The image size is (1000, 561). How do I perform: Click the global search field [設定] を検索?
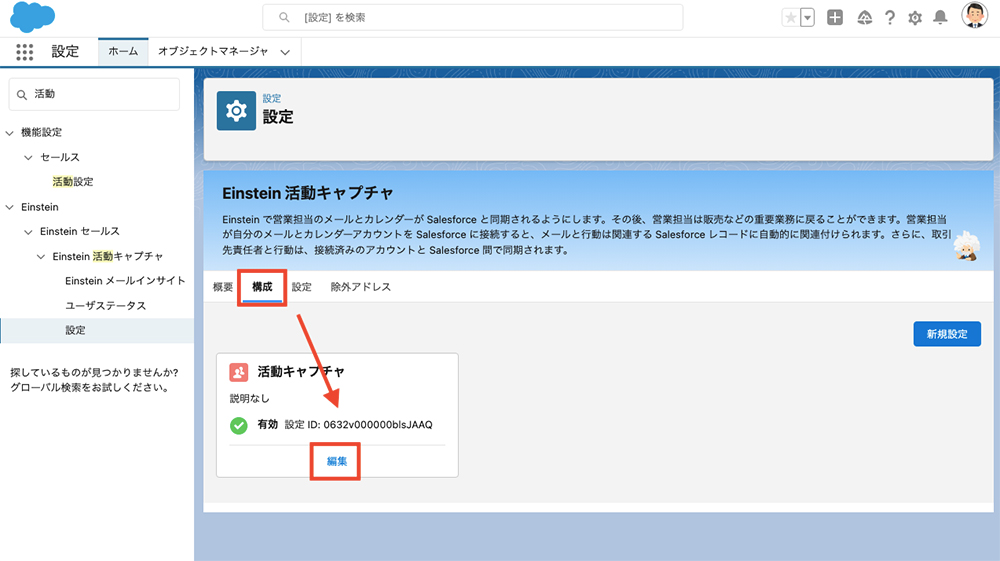pyautogui.click(x=473, y=17)
